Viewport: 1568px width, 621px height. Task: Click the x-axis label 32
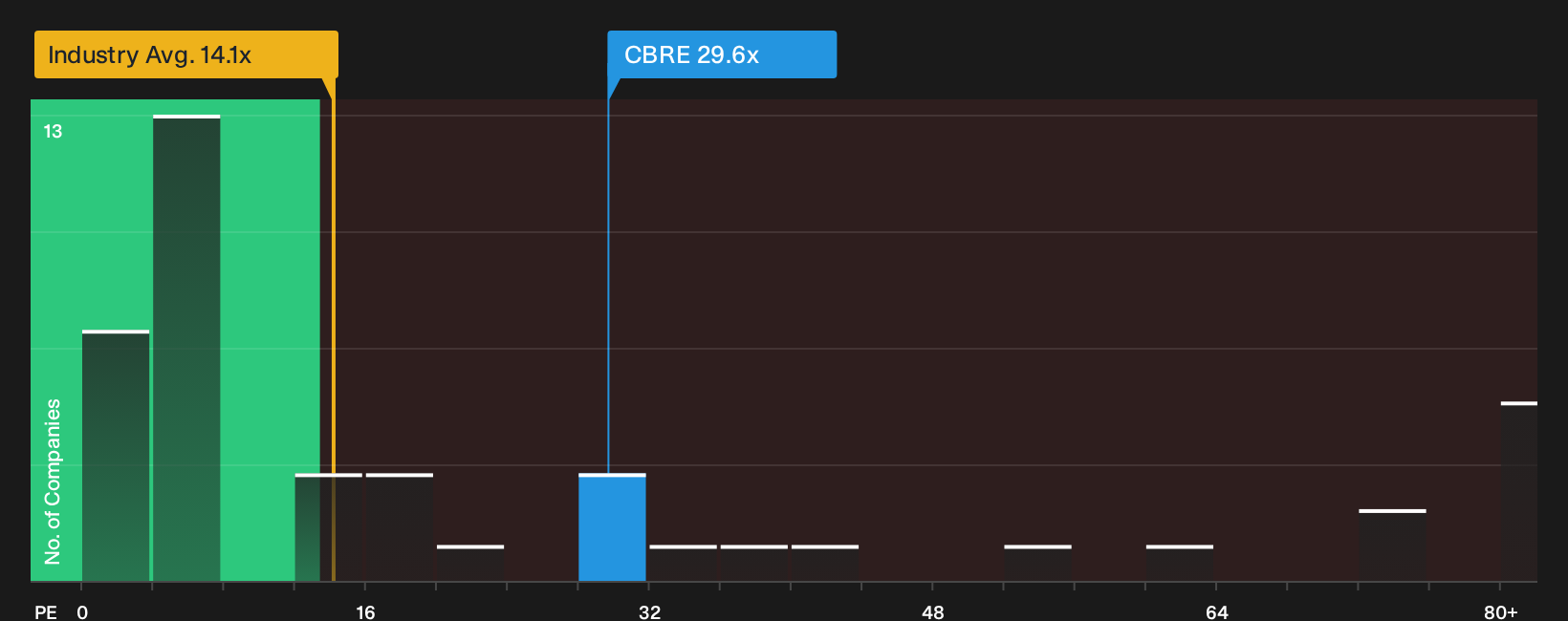[649, 611]
